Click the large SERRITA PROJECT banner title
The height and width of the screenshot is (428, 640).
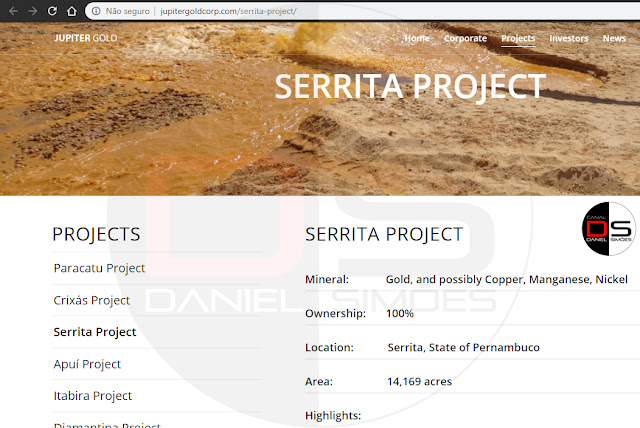coord(410,86)
